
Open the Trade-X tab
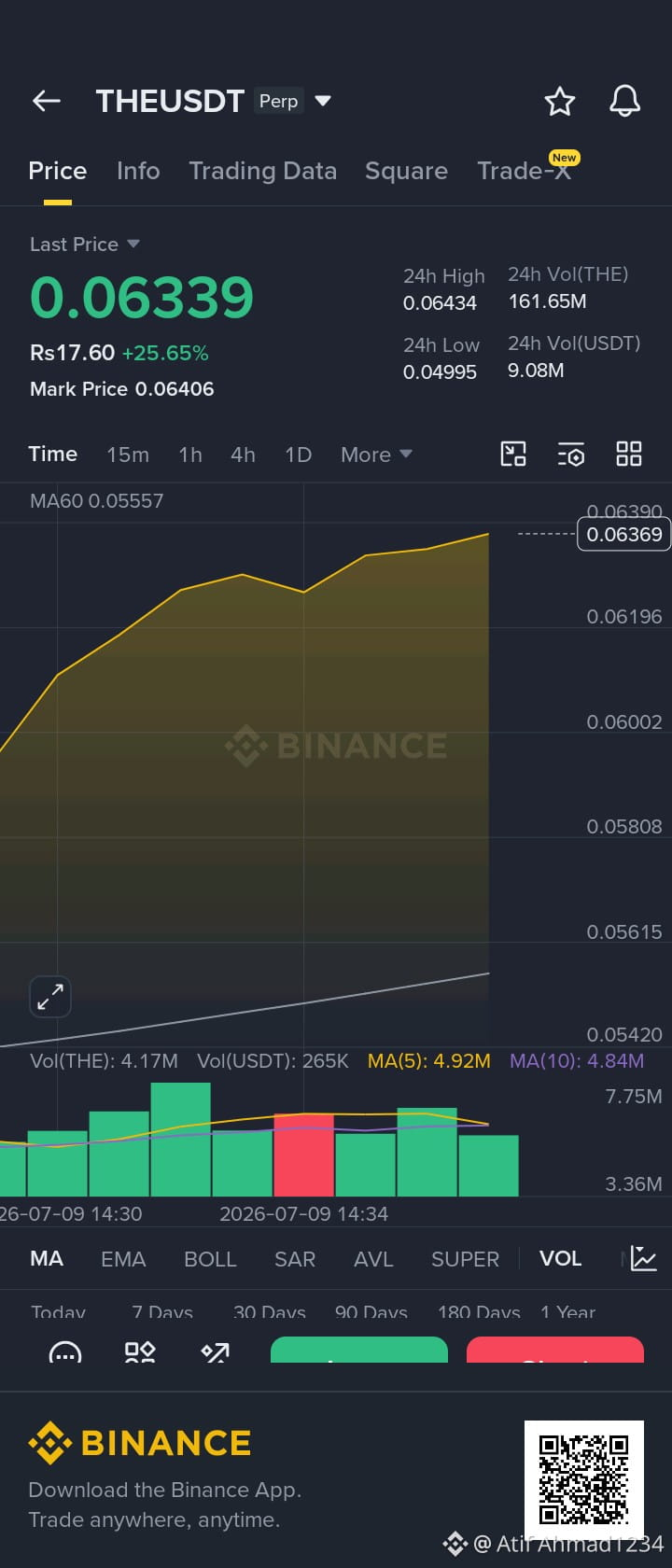tap(524, 171)
